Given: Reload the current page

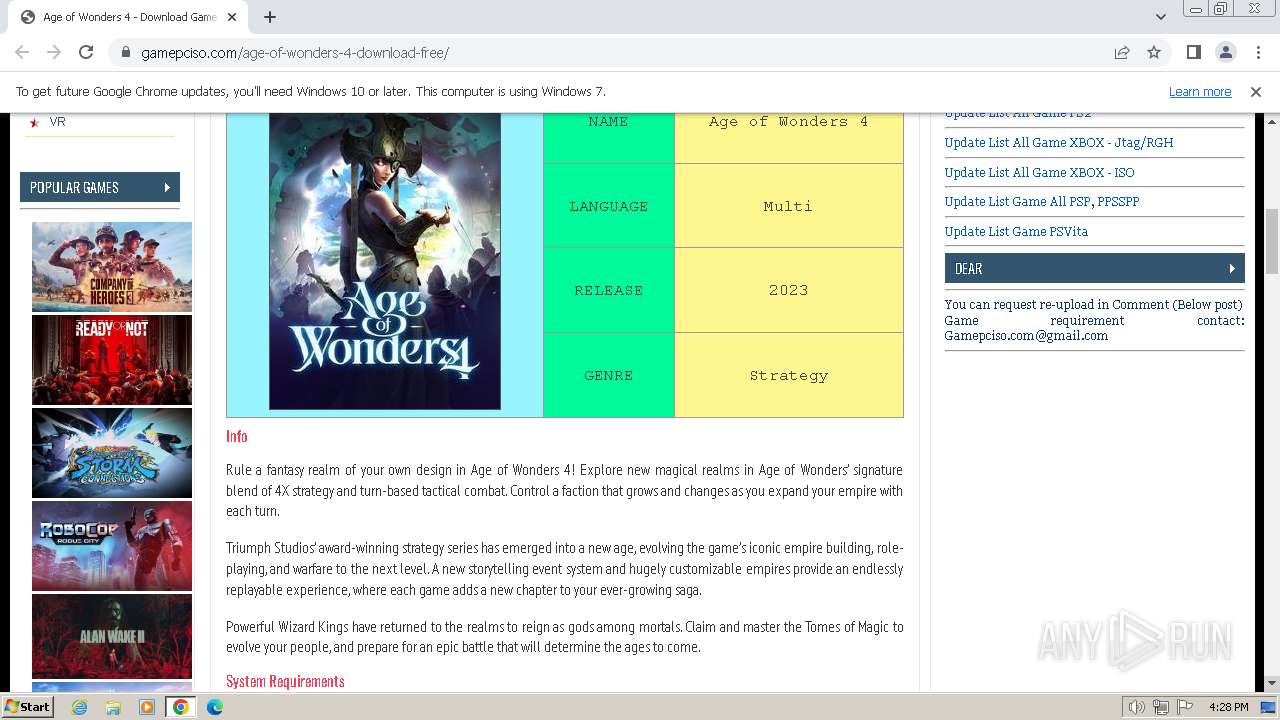Looking at the screenshot, I should click(x=86, y=52).
